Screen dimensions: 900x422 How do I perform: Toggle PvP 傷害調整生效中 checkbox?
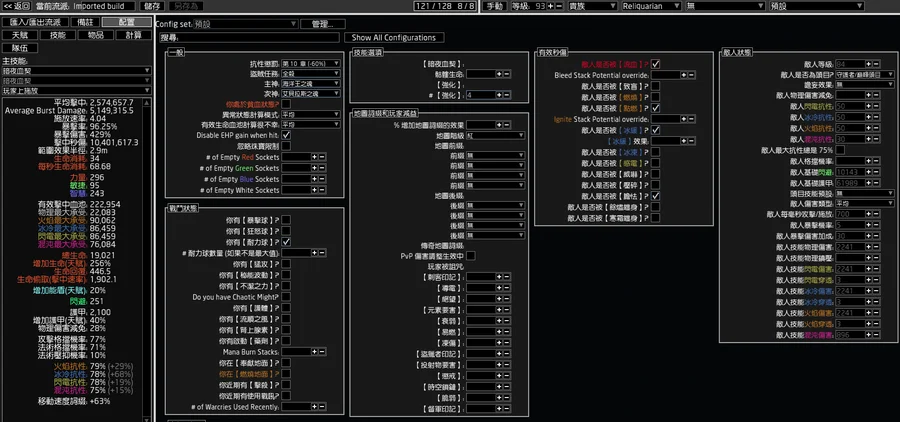[470, 256]
